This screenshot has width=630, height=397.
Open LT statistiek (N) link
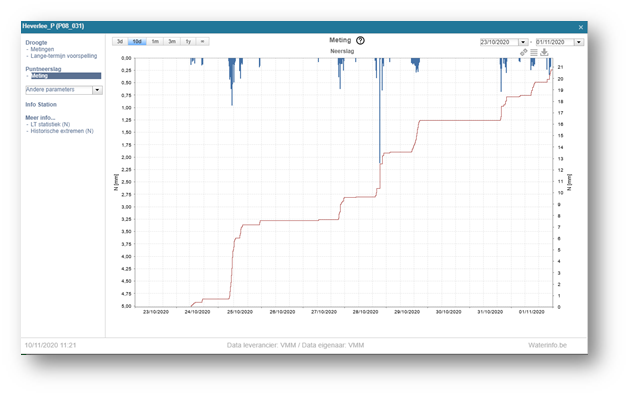tap(50, 124)
